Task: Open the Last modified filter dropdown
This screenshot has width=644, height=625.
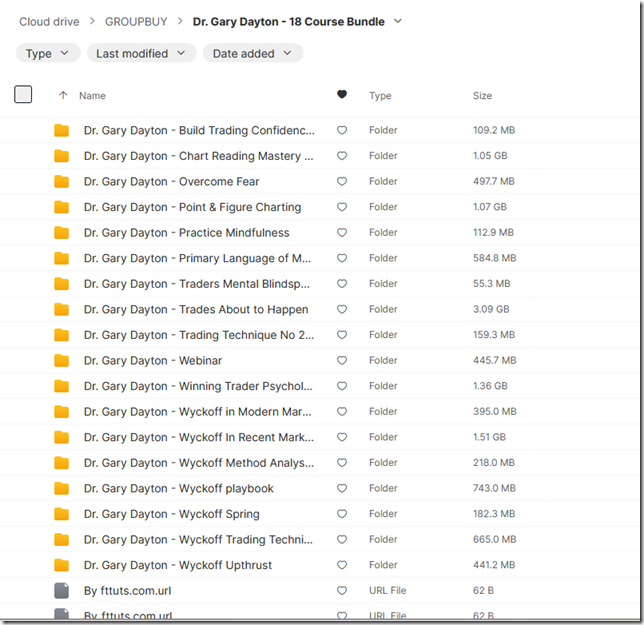Action: pos(141,53)
